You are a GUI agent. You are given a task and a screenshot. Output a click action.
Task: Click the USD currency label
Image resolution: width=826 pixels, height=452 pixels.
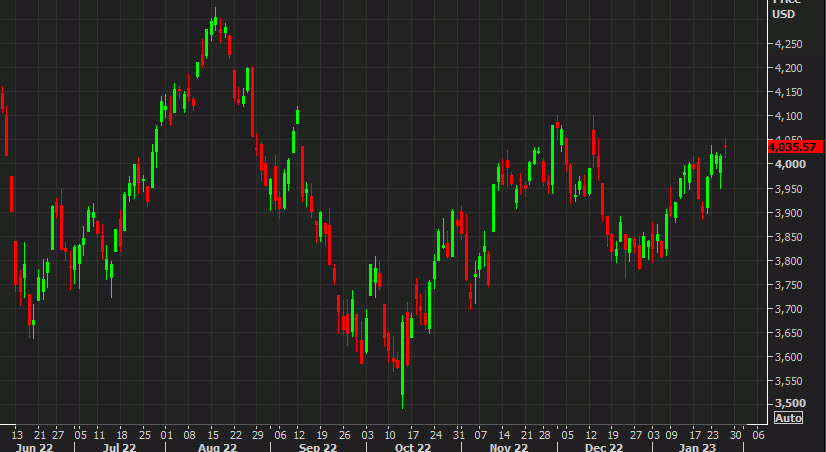point(783,14)
